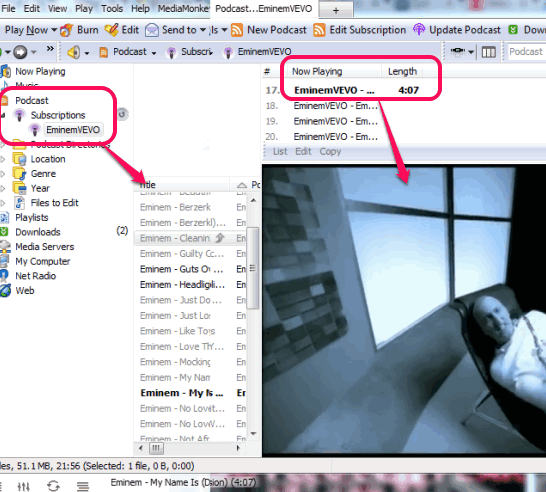This screenshot has width=546, height=492.
Task: Add a new tab with the plus button
Action: (x=336, y=10)
